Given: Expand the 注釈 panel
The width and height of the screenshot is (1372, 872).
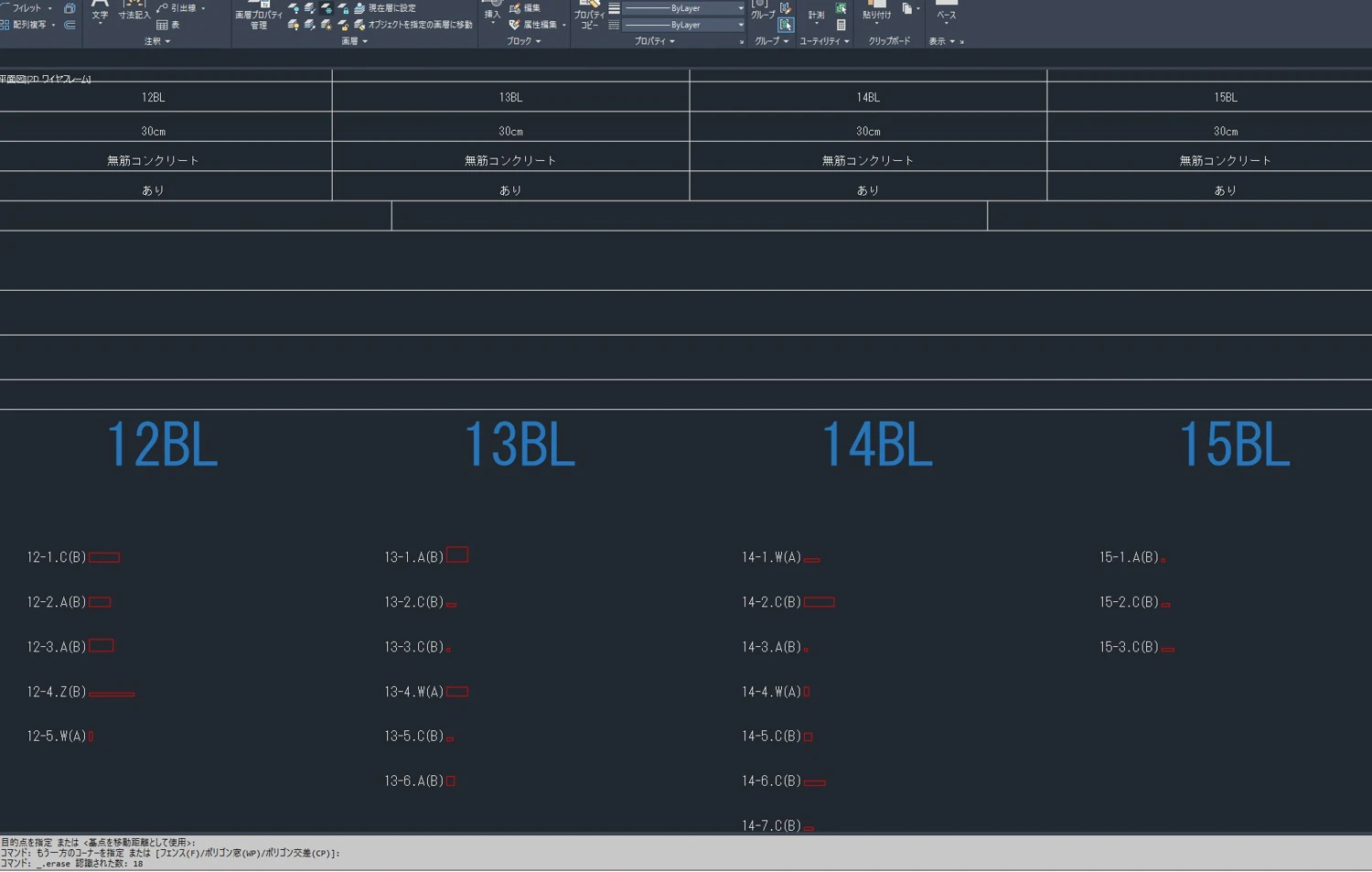Looking at the screenshot, I should point(157,41).
